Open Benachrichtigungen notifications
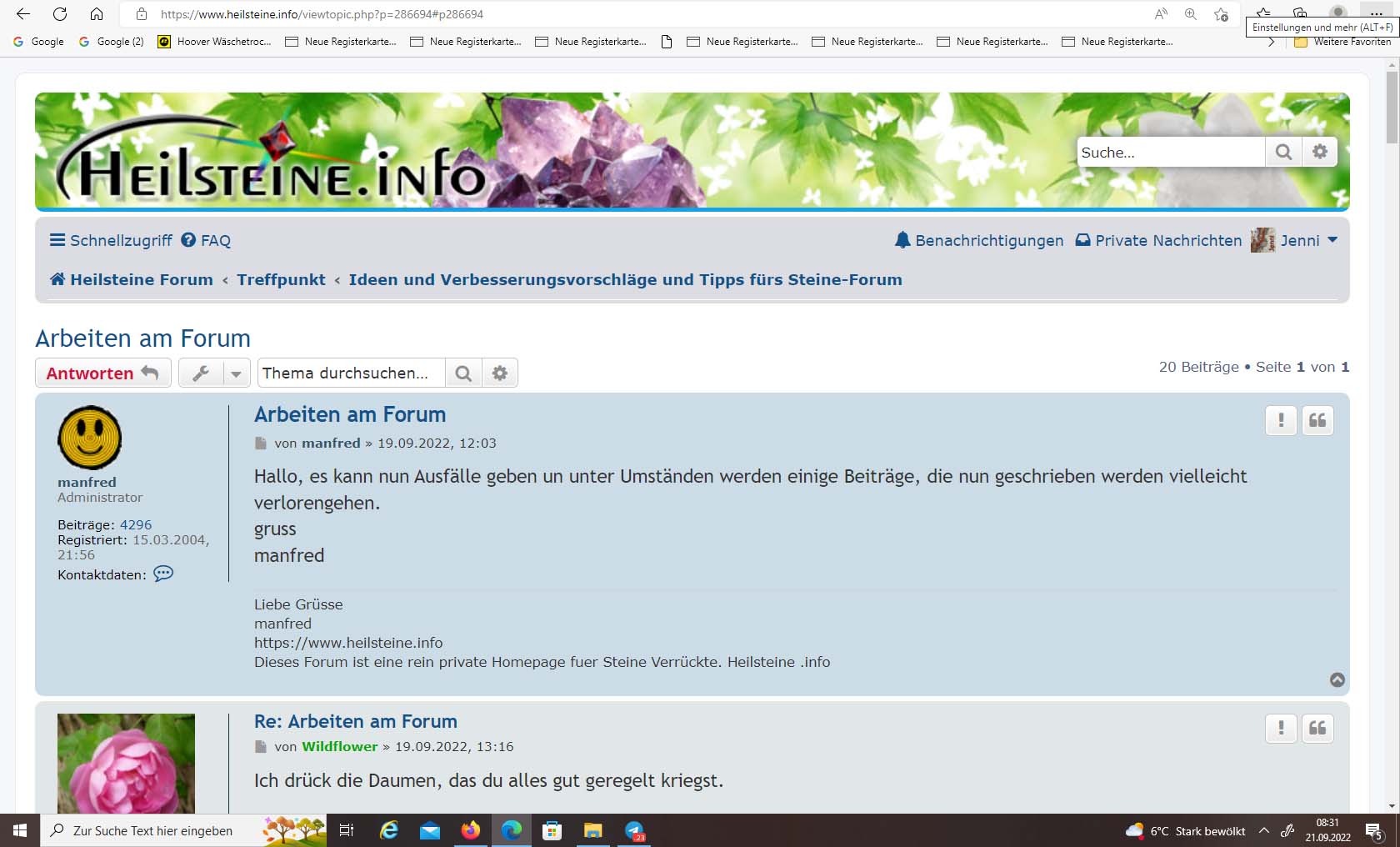This screenshot has width=1400, height=847. point(978,240)
